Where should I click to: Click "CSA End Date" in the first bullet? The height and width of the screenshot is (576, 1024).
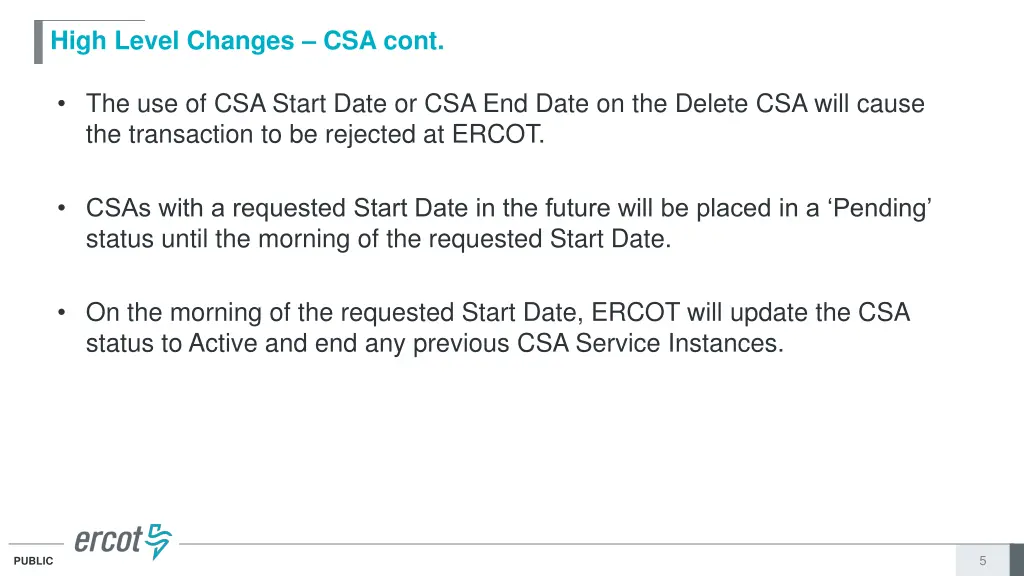pyautogui.click(x=507, y=104)
